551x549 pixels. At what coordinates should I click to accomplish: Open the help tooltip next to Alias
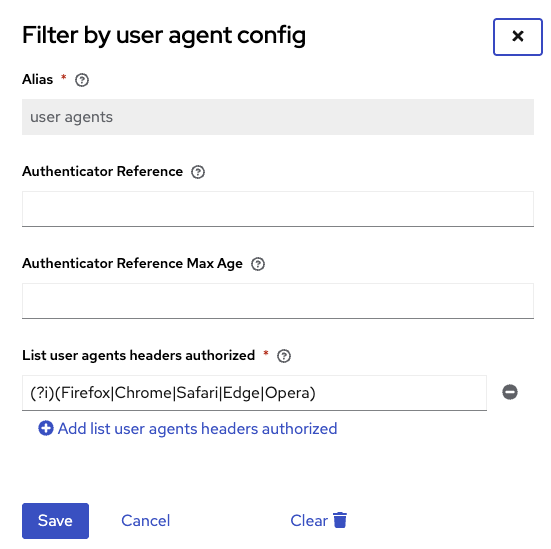click(82, 80)
